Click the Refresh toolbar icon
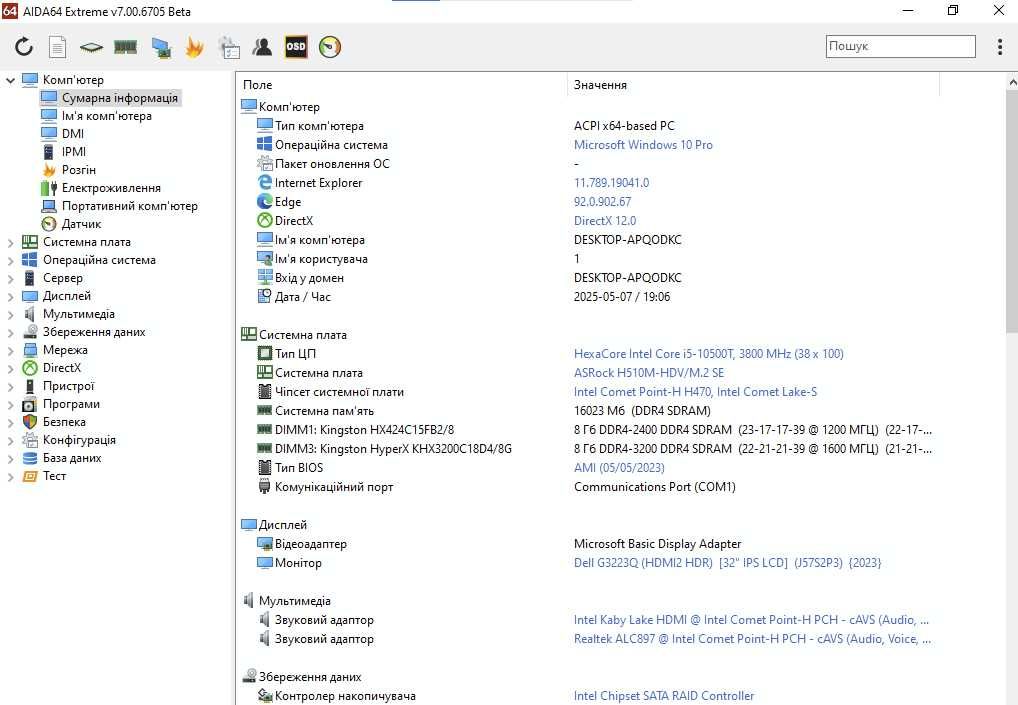1018x705 pixels. coord(24,47)
